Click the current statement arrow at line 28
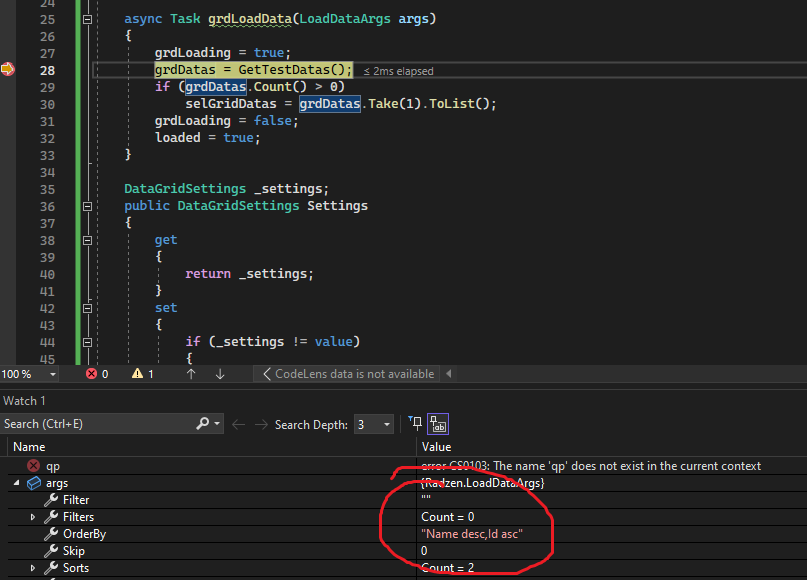The width and height of the screenshot is (807, 580). point(8,69)
